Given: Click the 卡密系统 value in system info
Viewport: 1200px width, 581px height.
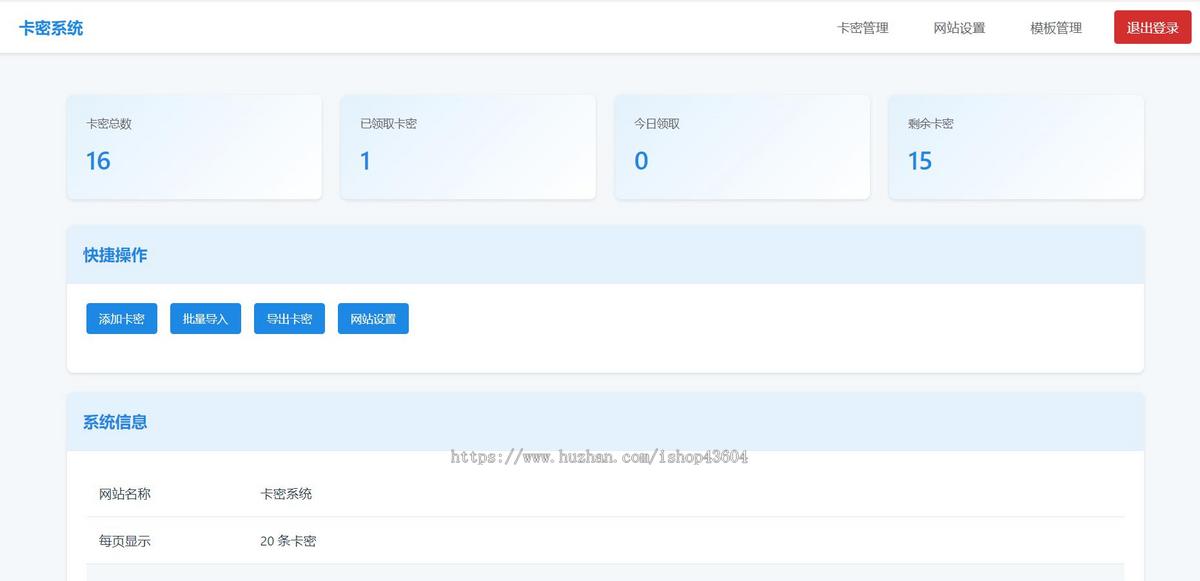Looking at the screenshot, I should [x=286, y=494].
